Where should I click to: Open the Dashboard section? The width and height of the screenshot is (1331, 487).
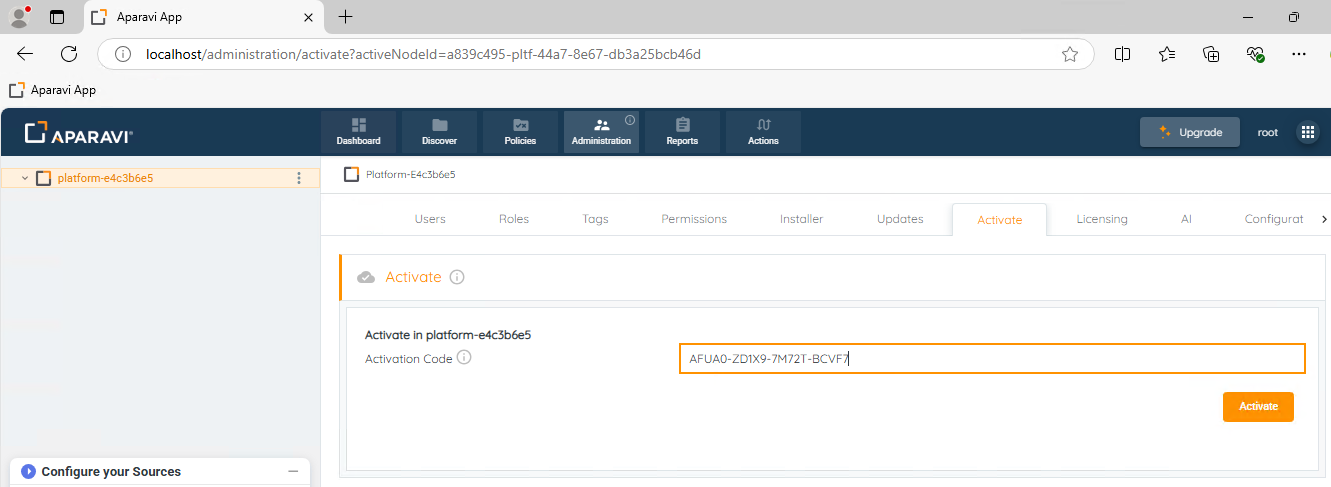(x=358, y=132)
